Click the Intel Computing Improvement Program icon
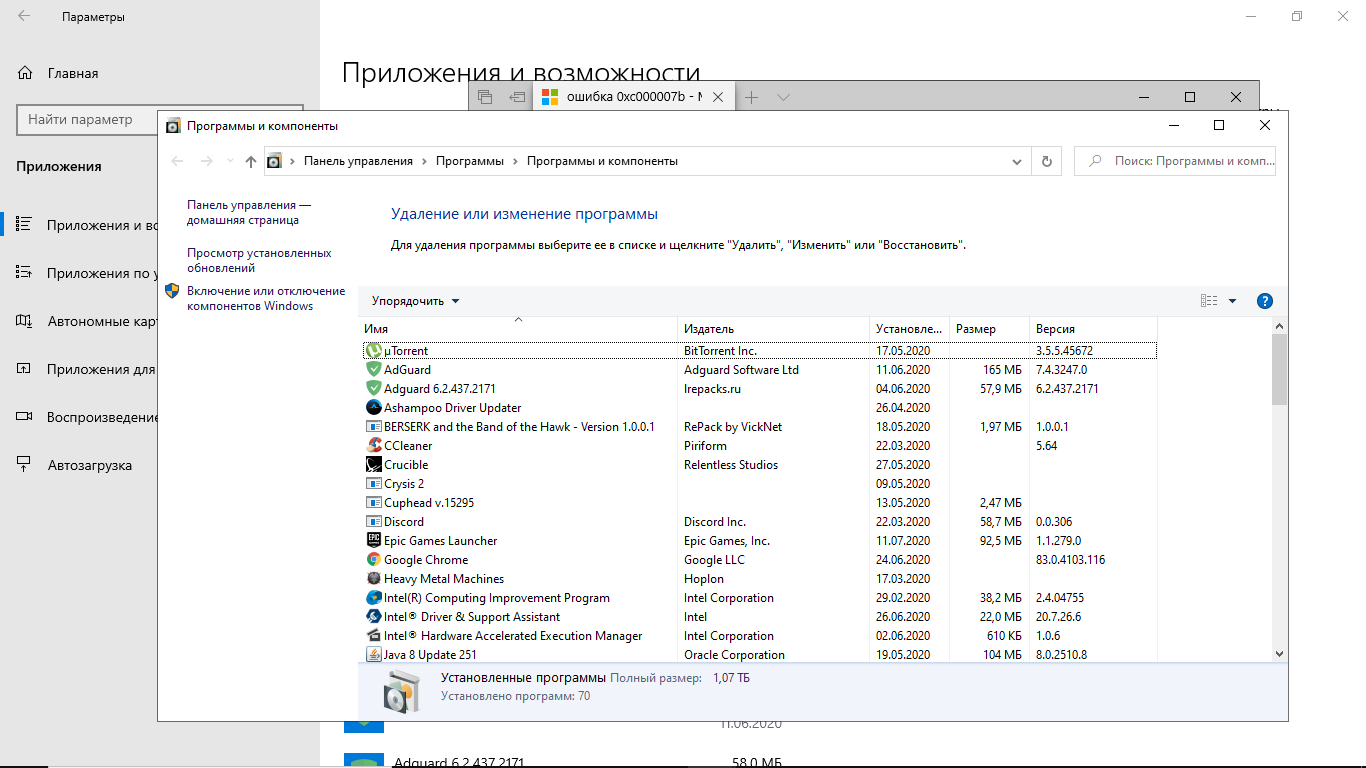Viewport: 1366px width, 768px height. point(374,598)
